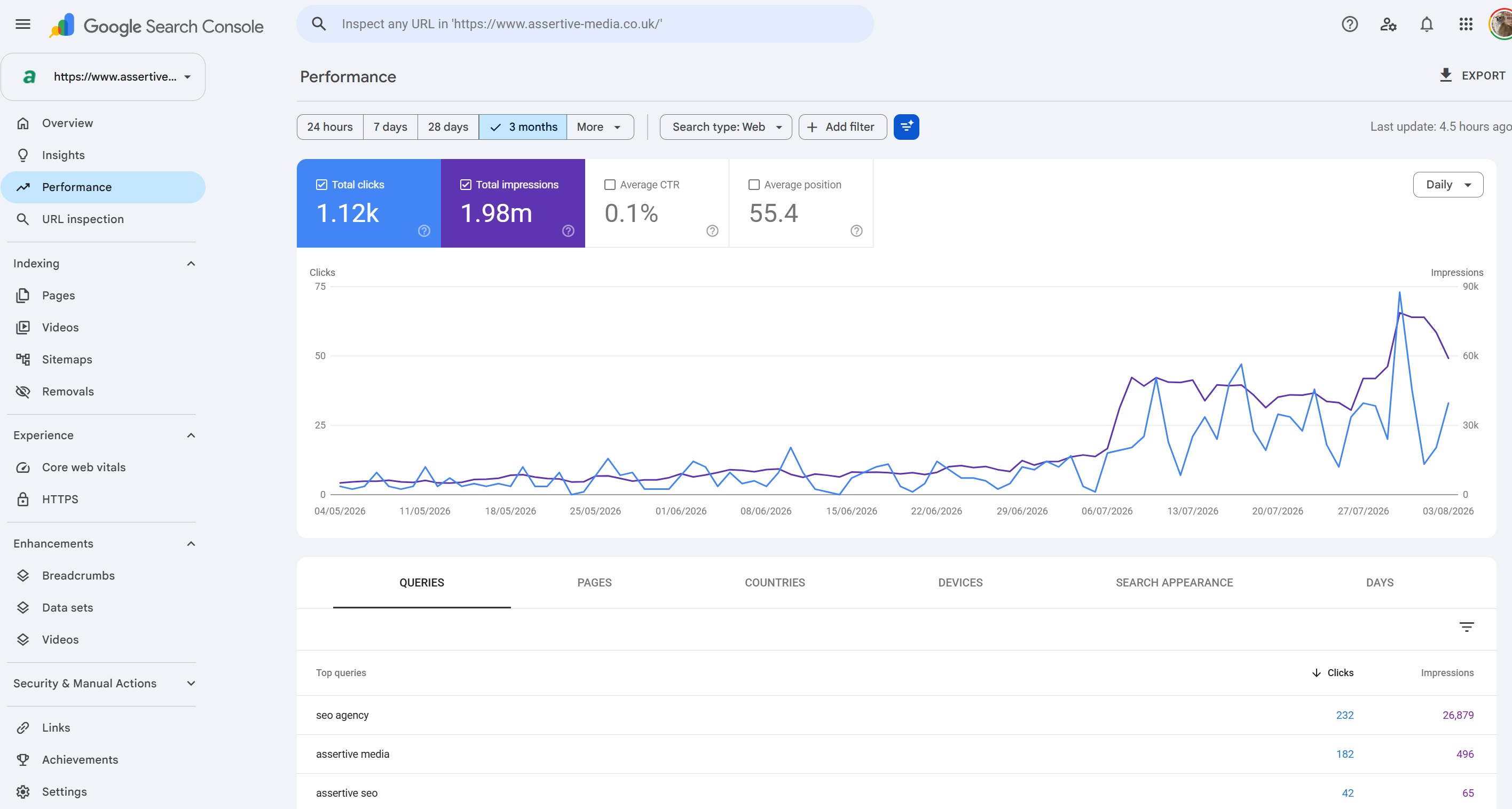The image size is (1512, 809).
Task: Open the Removals tool
Action: coord(103,391)
